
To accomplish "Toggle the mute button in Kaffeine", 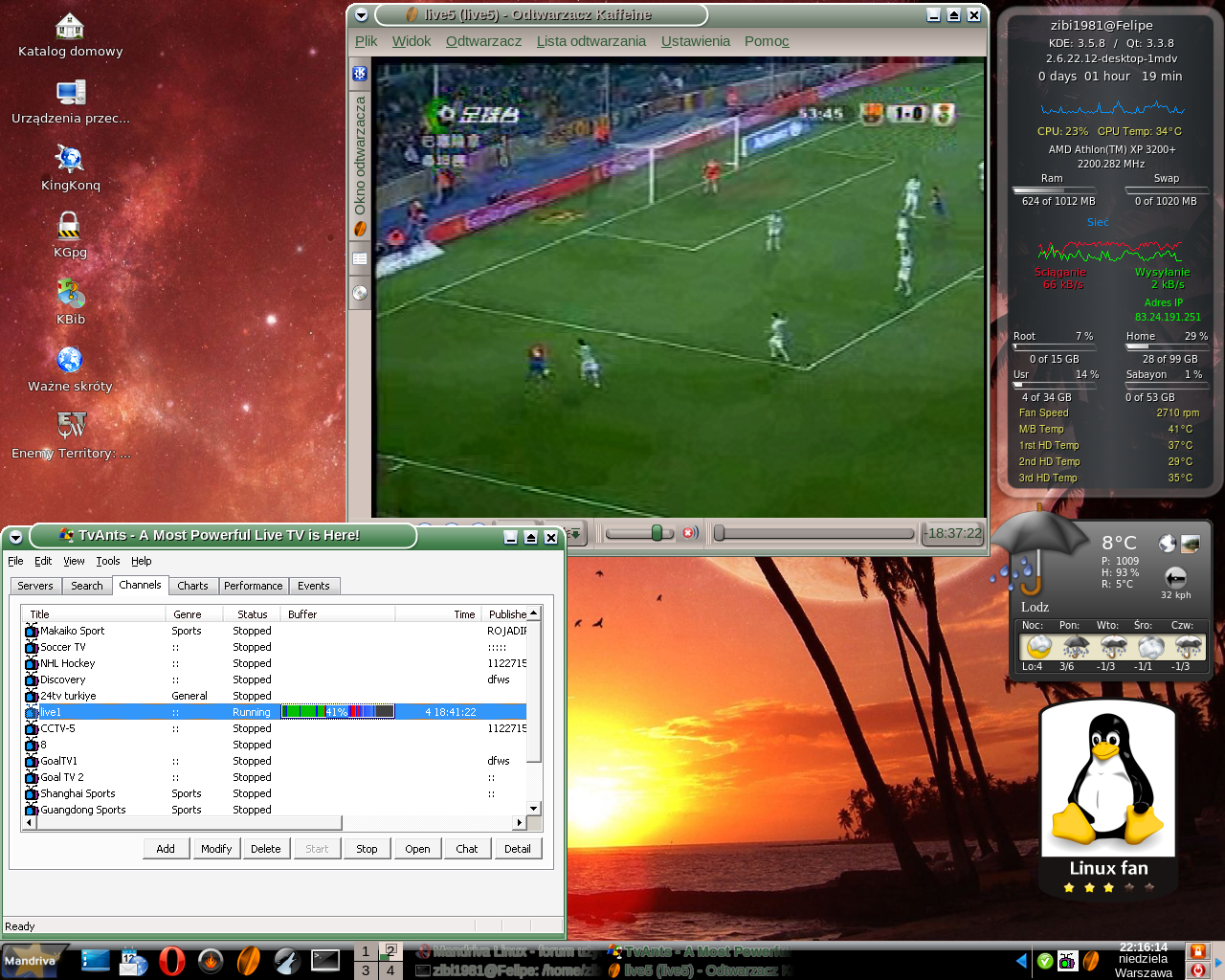I will (689, 533).
